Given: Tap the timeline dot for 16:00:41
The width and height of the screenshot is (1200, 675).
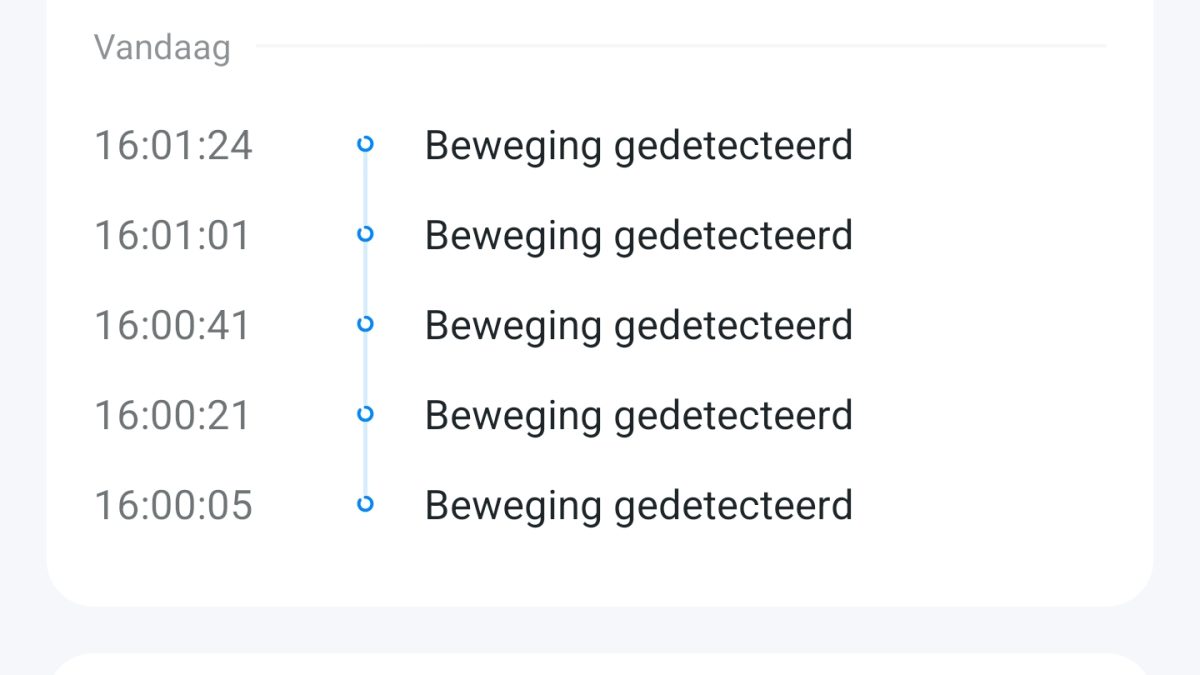Looking at the screenshot, I should [x=365, y=324].
